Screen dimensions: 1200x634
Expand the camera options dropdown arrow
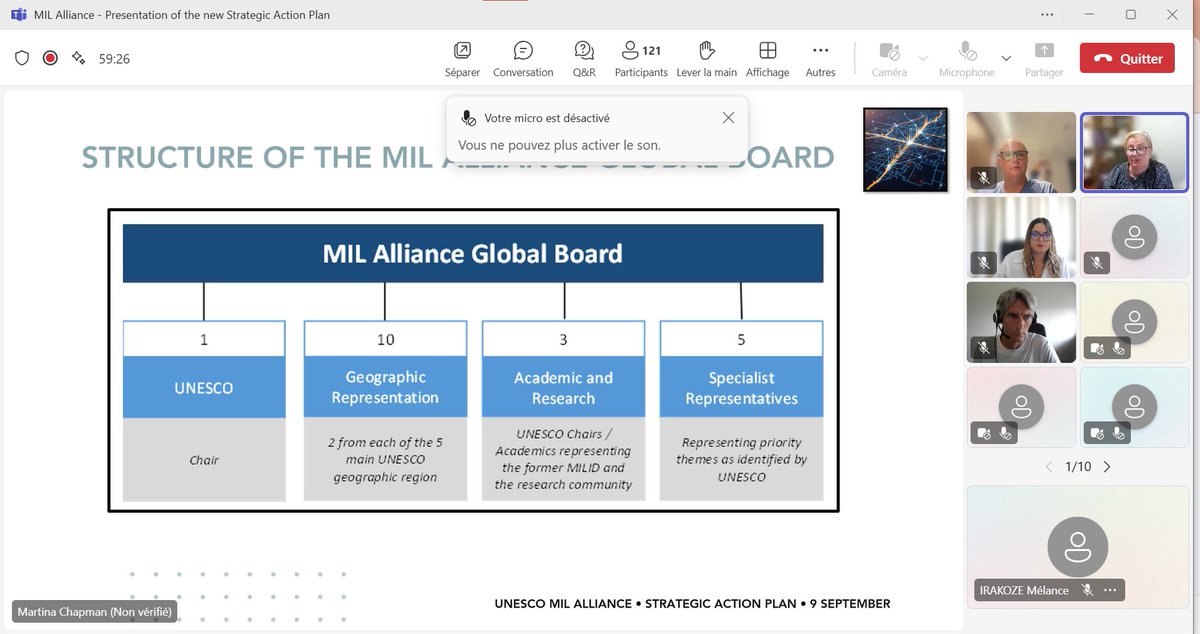923,59
